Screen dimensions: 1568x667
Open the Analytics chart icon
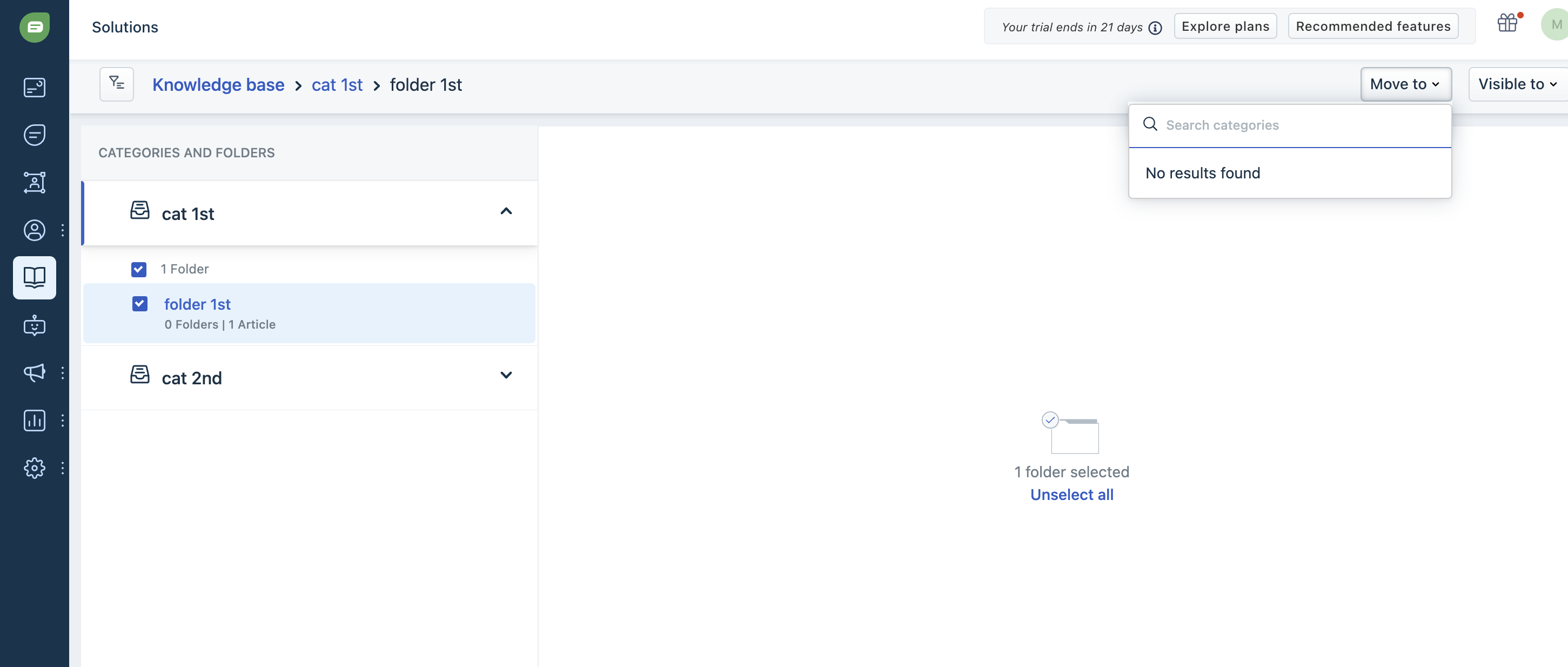(34, 421)
